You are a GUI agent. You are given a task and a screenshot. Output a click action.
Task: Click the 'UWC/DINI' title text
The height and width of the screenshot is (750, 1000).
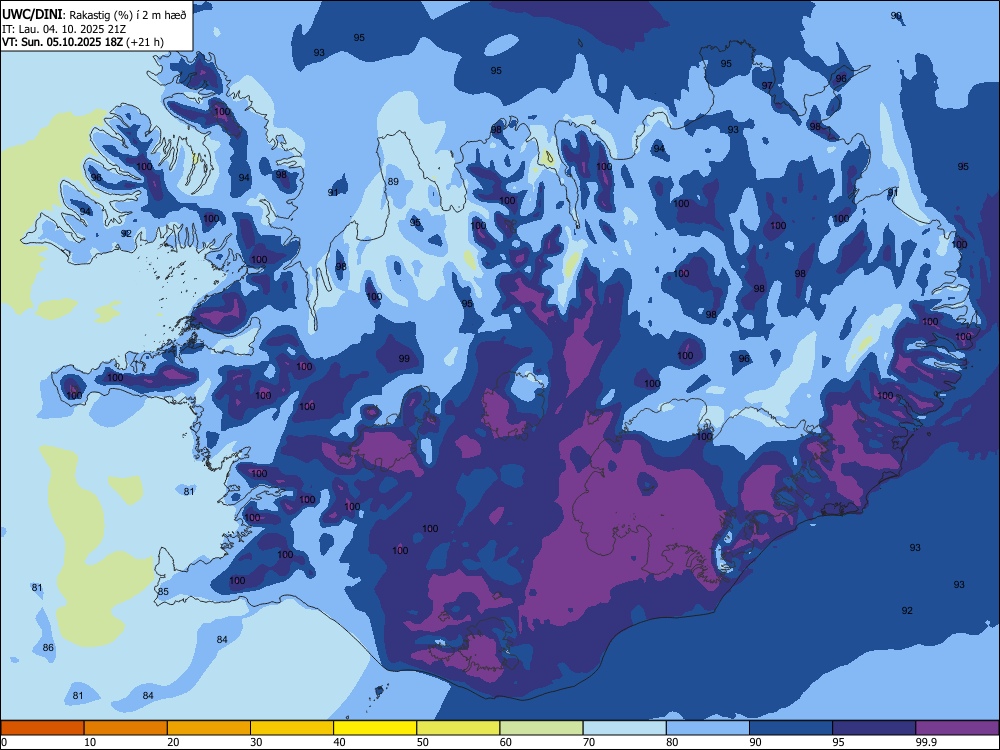pyautogui.click(x=32, y=15)
